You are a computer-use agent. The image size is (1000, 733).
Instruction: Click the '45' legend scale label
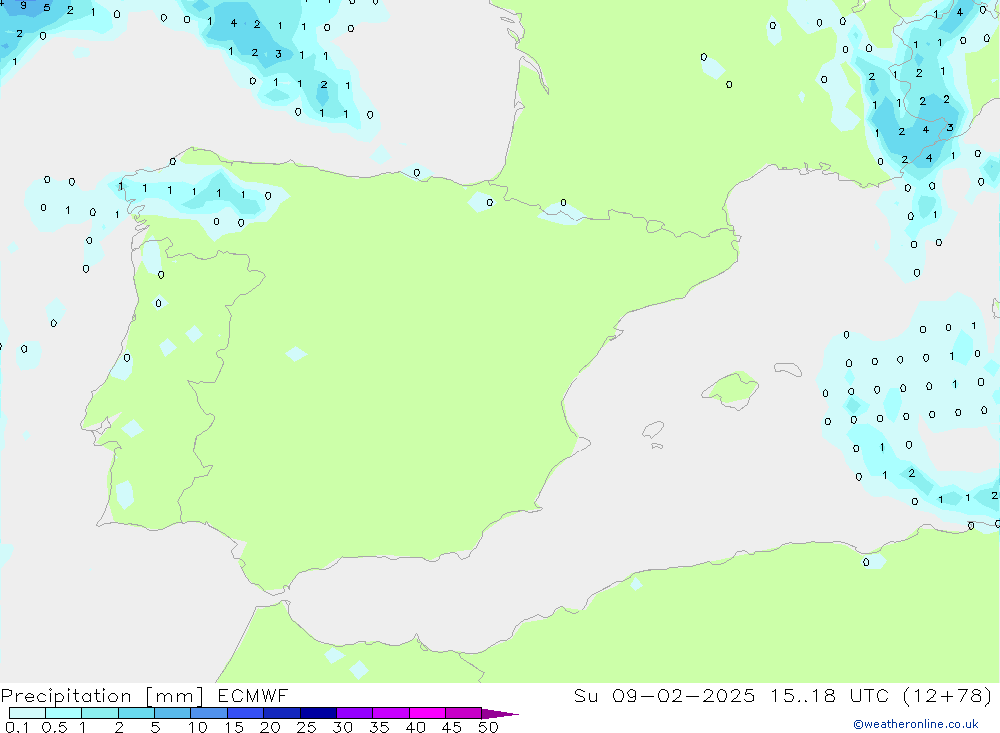[452, 727]
